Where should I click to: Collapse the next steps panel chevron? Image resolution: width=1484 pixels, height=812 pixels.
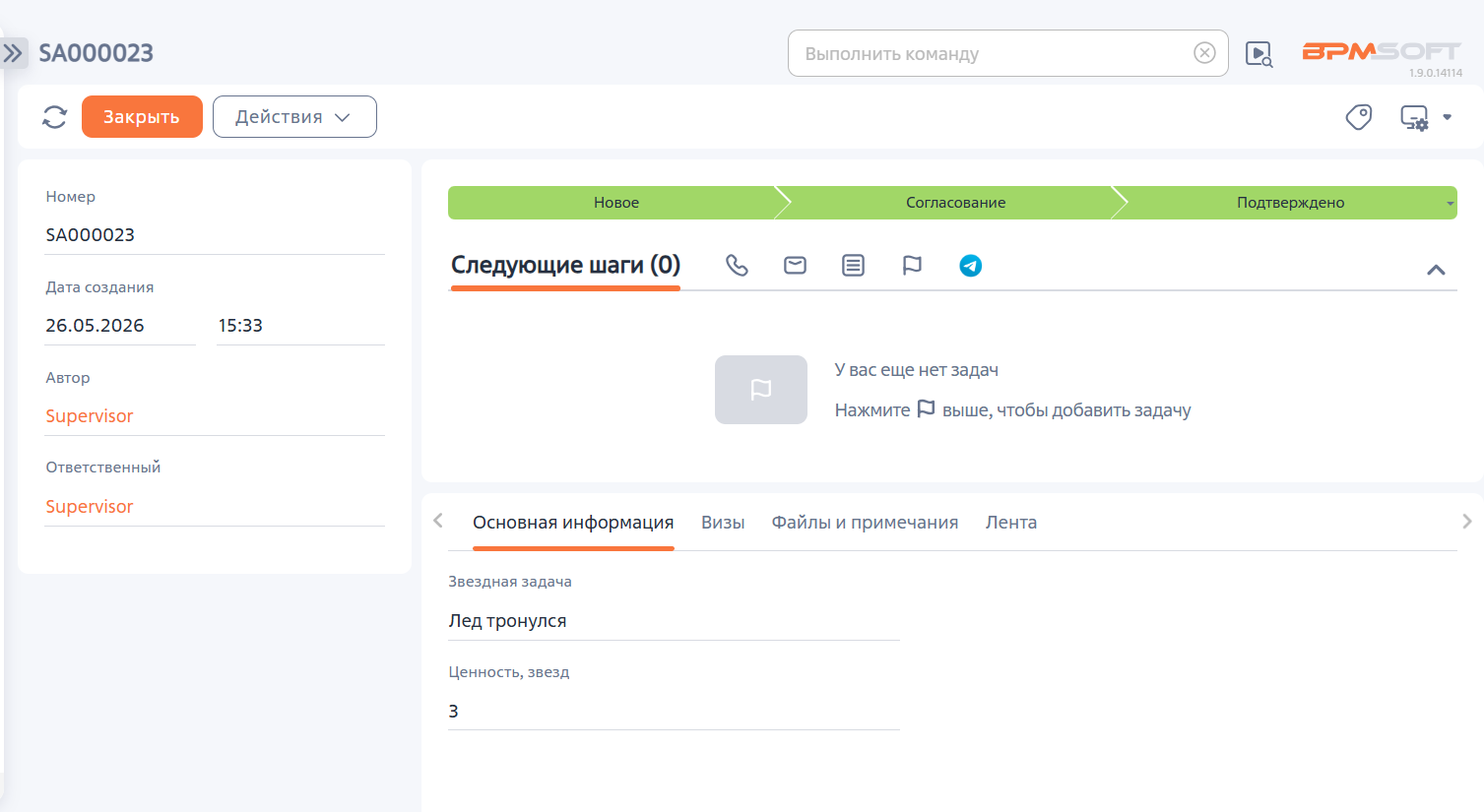coord(1436,270)
